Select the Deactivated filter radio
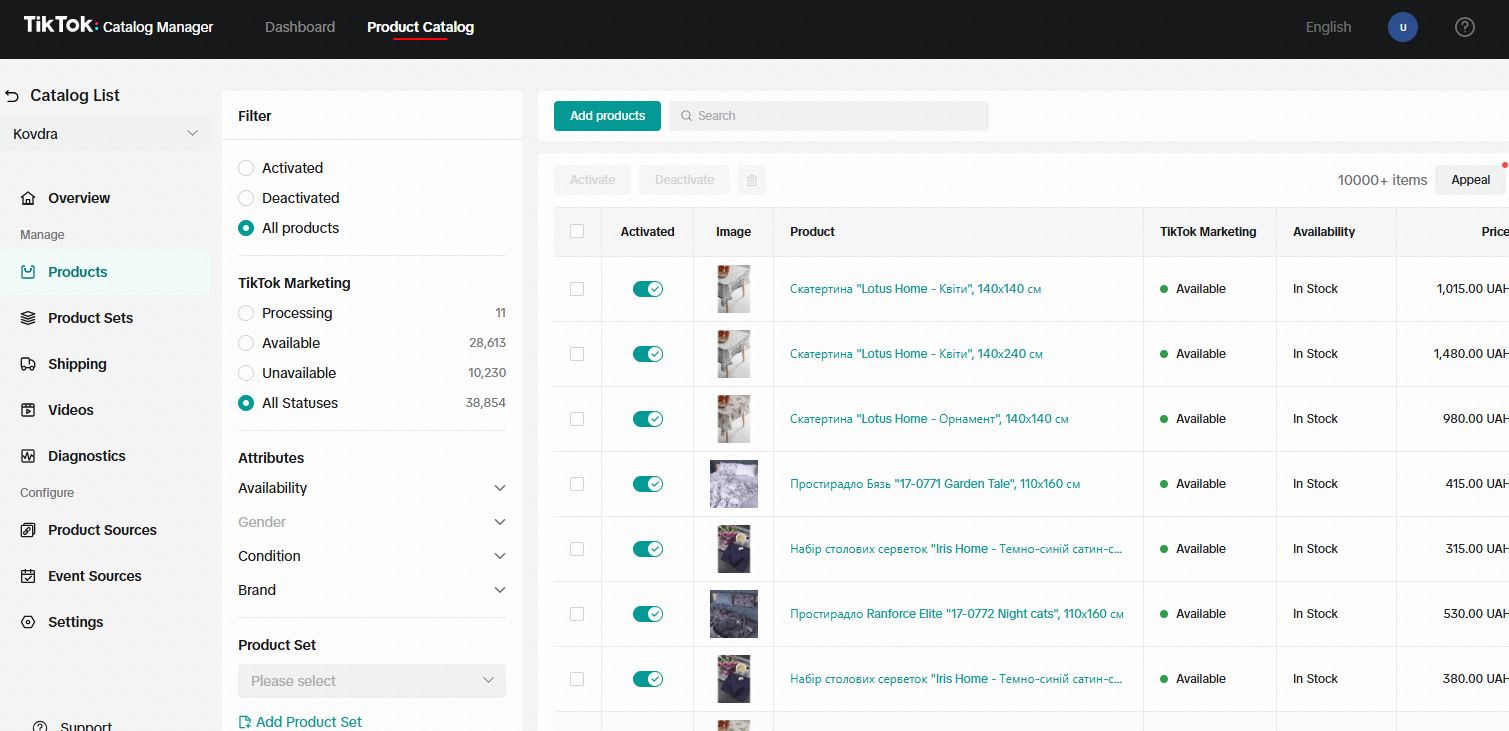Image resolution: width=1509 pixels, height=731 pixels. point(246,198)
